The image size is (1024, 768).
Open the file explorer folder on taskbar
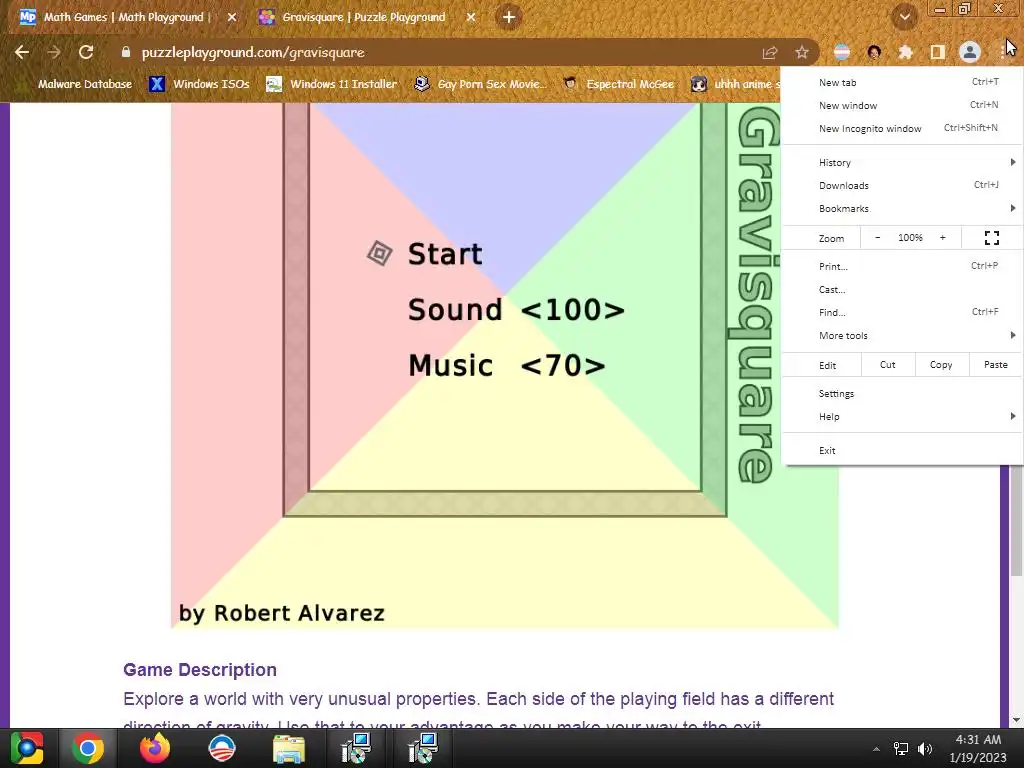click(x=288, y=748)
